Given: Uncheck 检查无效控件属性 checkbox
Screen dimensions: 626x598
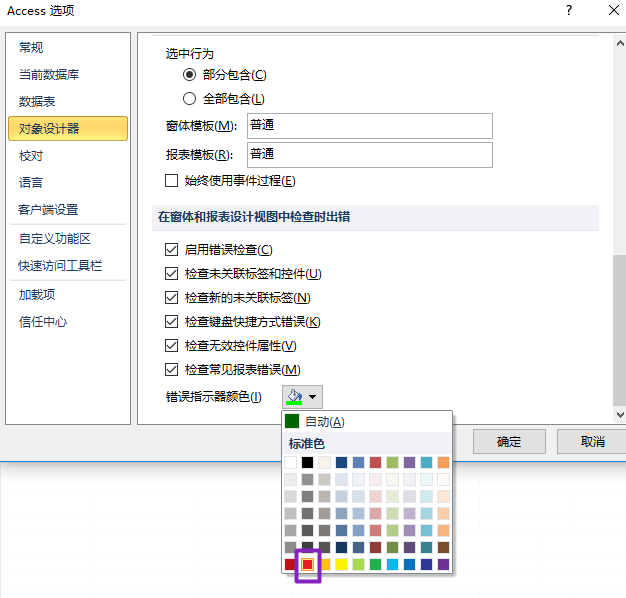Looking at the screenshot, I should click(x=172, y=346).
